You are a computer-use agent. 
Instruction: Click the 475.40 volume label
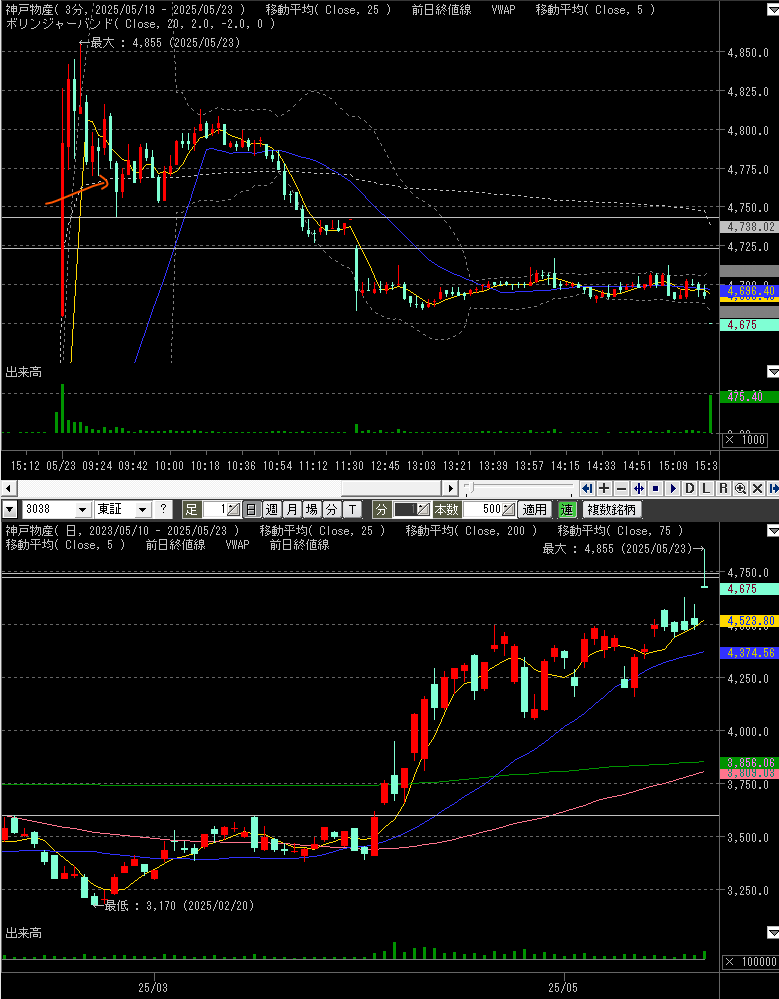tap(749, 396)
